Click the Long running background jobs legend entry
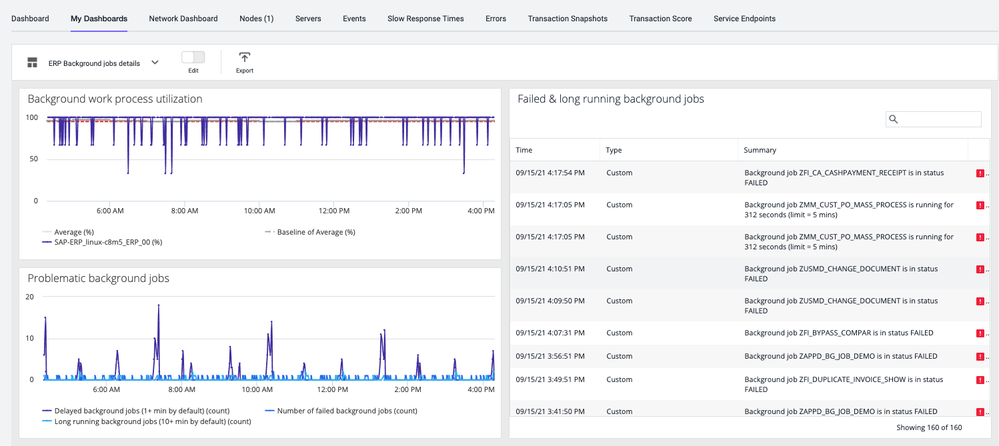Viewport: 999px width, 446px height. pyautogui.click(x=147, y=421)
